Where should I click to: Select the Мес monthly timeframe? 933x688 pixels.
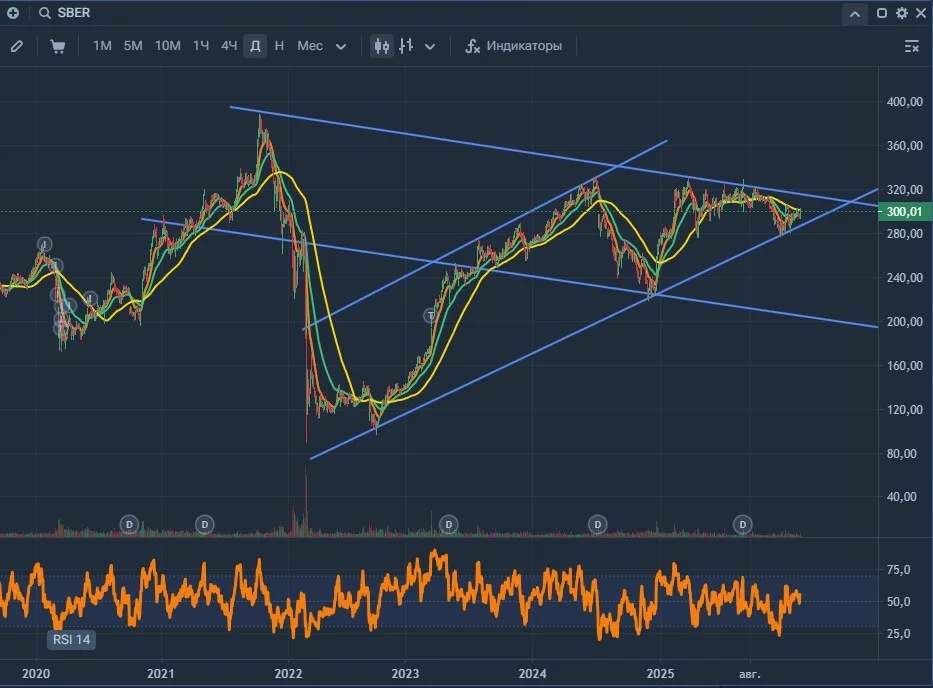[310, 46]
